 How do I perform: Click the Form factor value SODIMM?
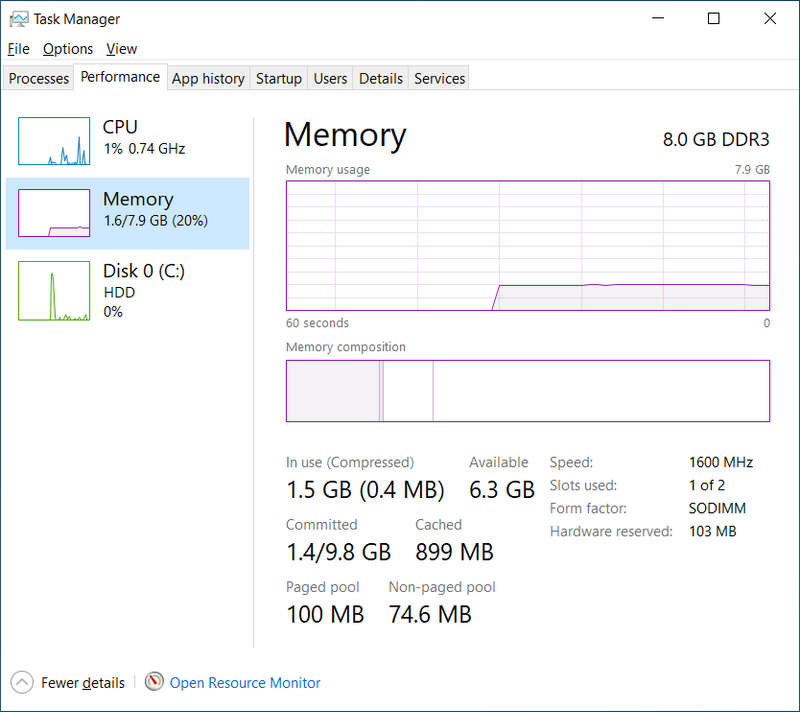tap(717, 508)
